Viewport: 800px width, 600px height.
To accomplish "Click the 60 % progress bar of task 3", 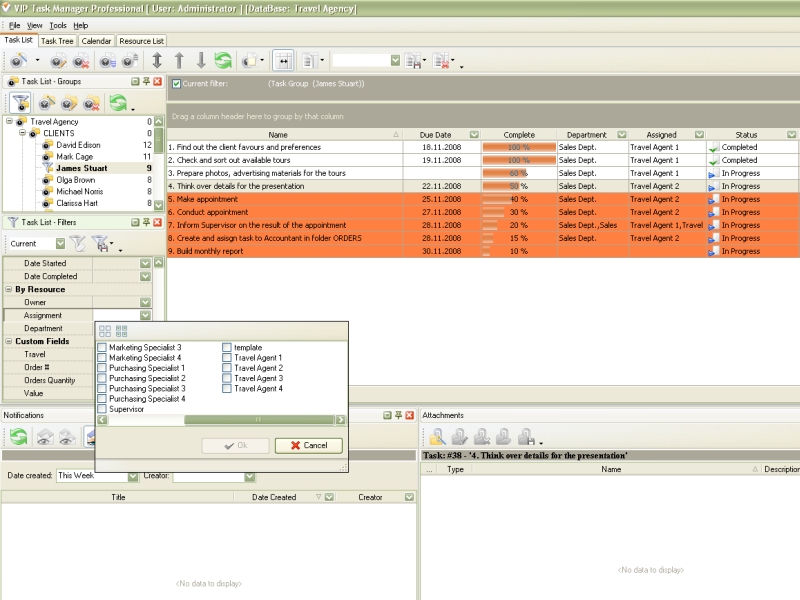I will tap(519, 173).
